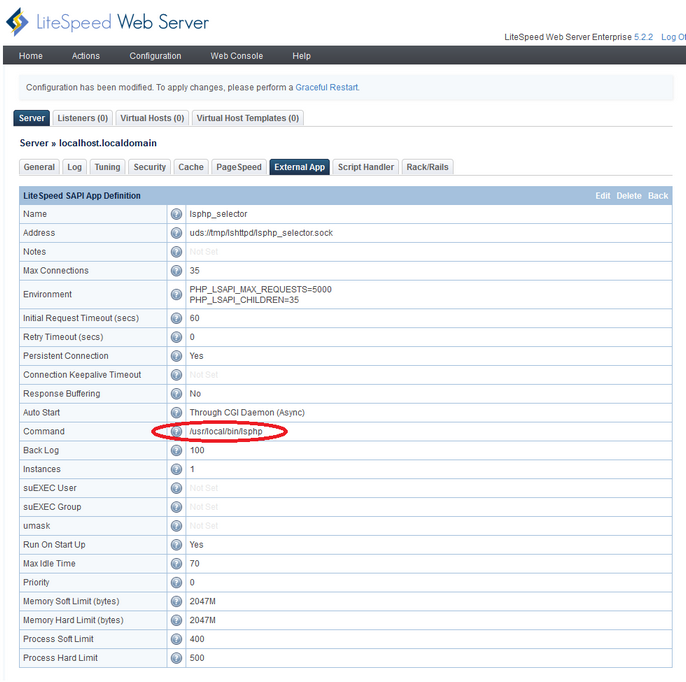Click the Graceful Restart link
The width and height of the screenshot is (686, 682).
[x=327, y=87]
